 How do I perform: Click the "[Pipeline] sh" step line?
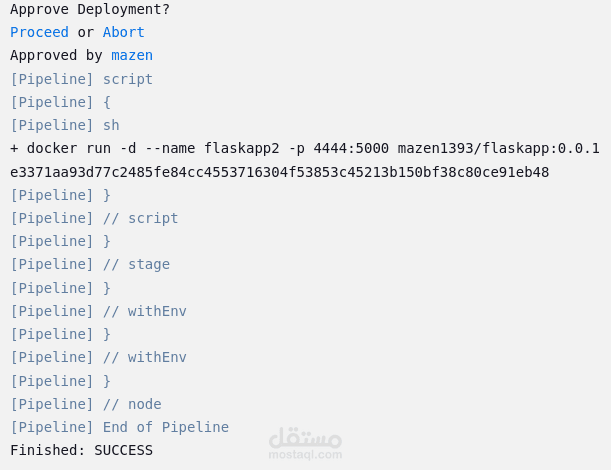[x=65, y=125]
